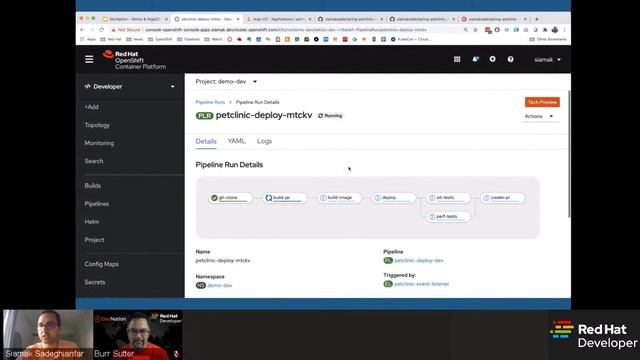Select the build-jar pipeline task
640x360 pixels.
point(285,198)
